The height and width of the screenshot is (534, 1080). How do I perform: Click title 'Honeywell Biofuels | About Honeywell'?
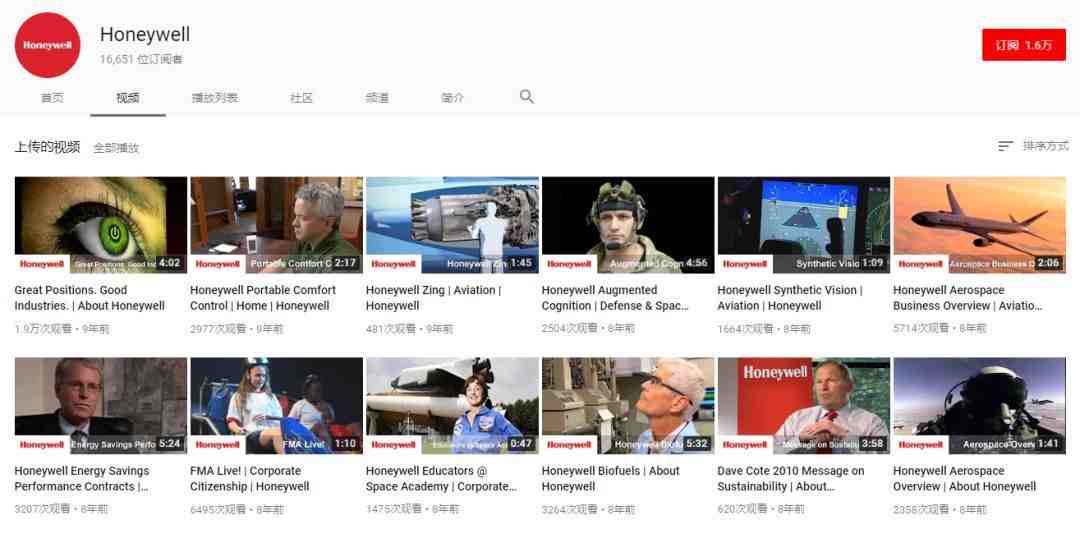click(x=611, y=478)
